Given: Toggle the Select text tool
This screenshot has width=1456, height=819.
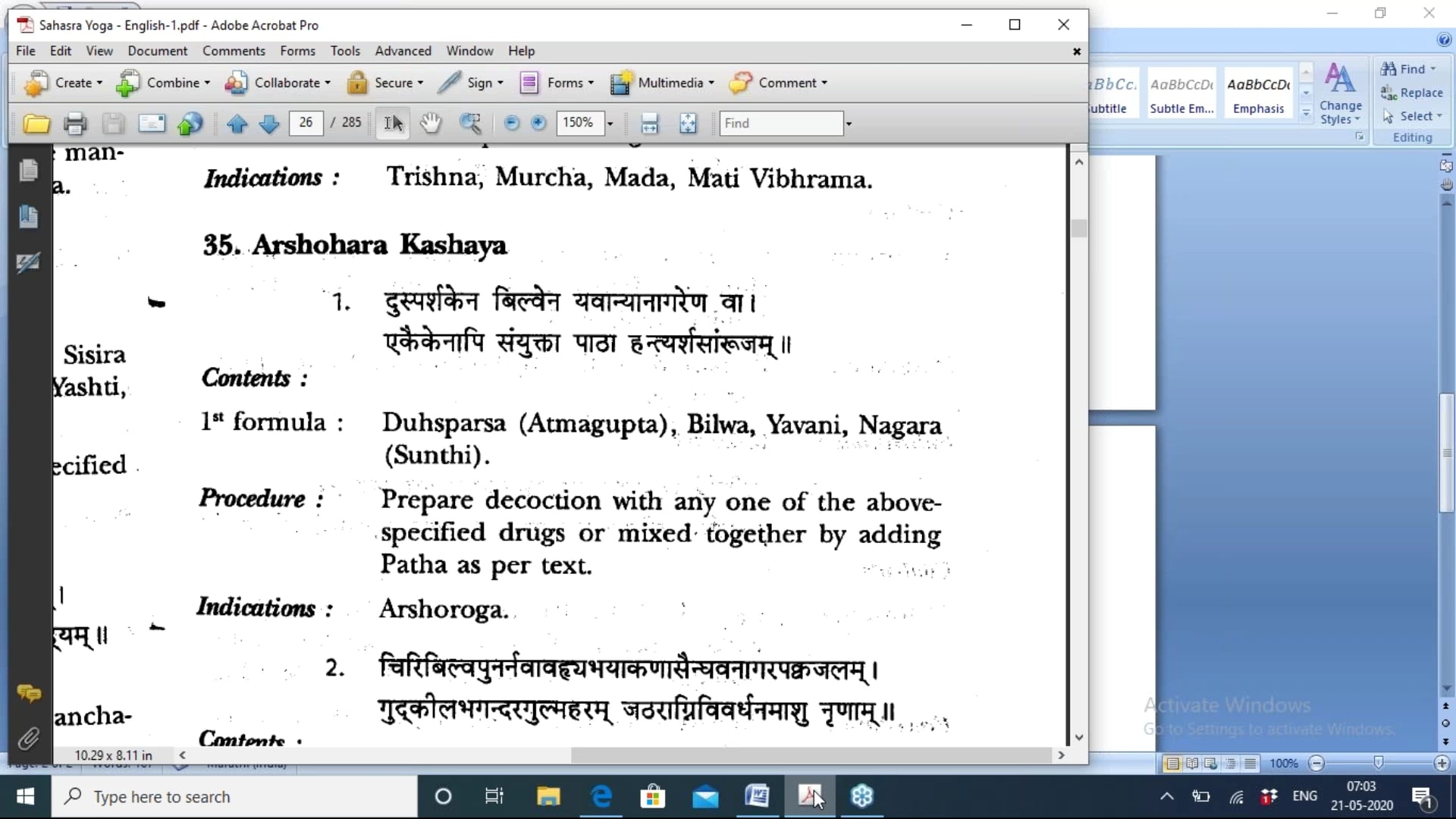Looking at the screenshot, I should [393, 123].
